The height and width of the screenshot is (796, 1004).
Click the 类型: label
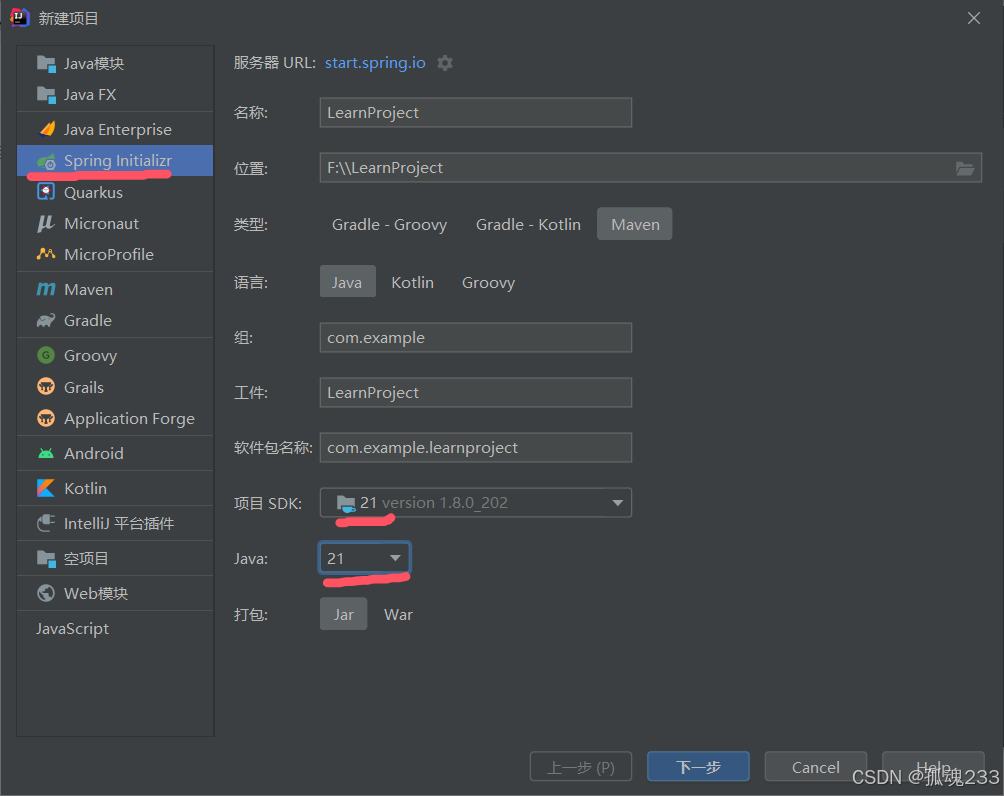[x=251, y=225]
